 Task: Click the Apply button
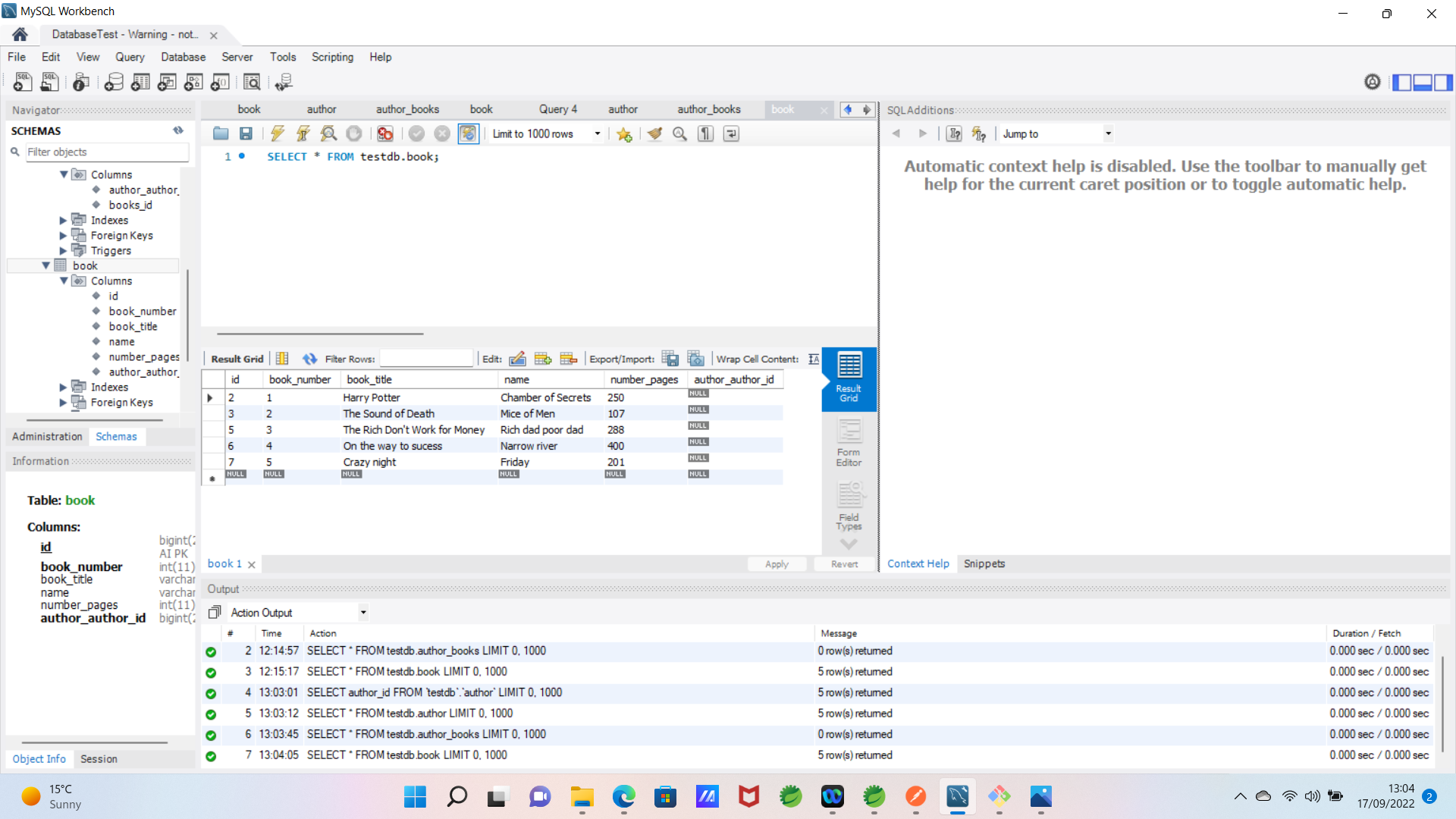point(777,564)
